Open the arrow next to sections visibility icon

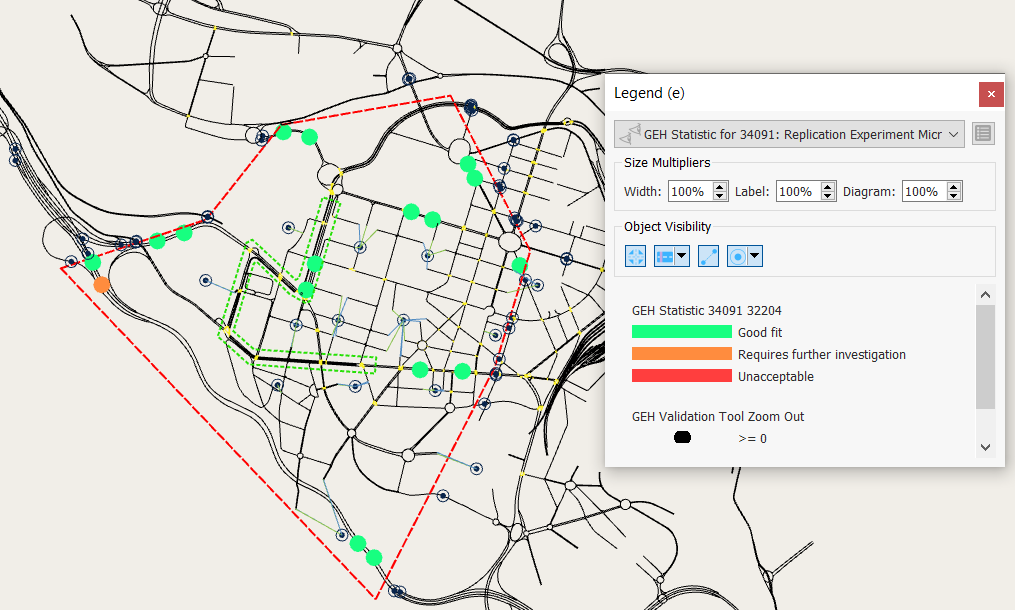(682, 256)
